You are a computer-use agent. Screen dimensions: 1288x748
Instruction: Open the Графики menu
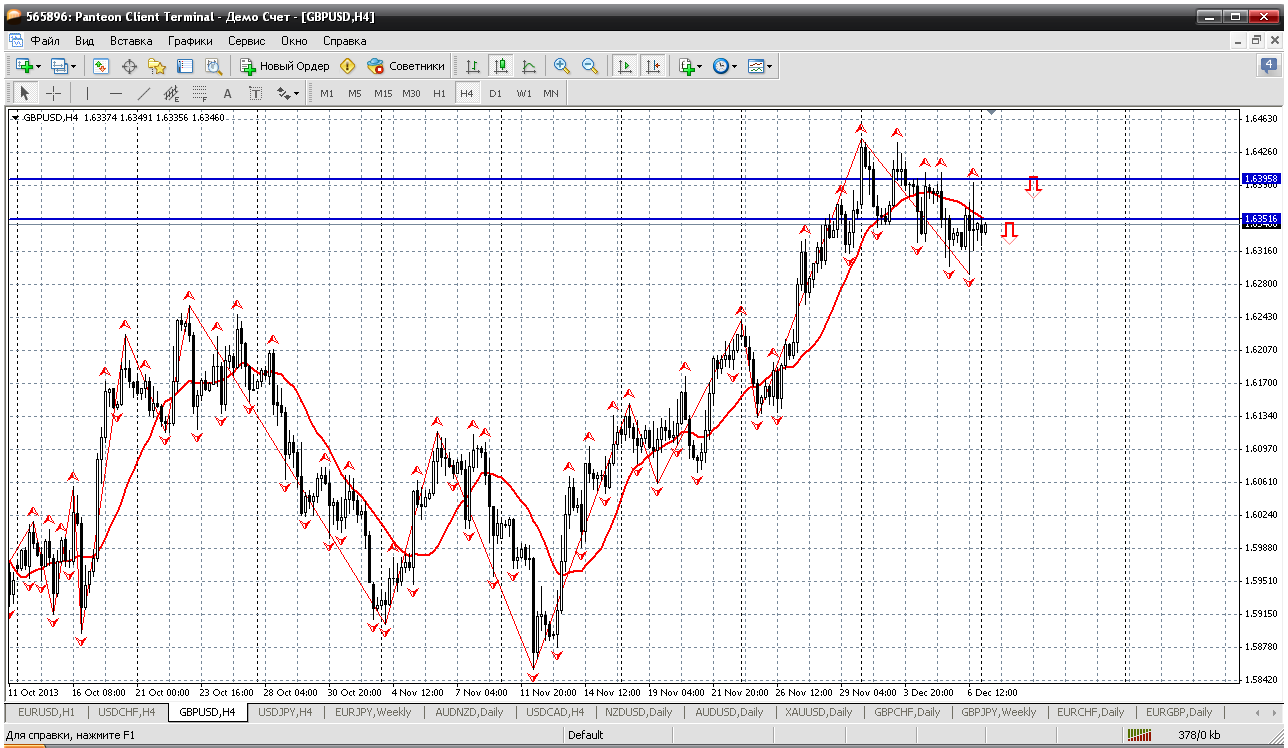[x=190, y=41]
